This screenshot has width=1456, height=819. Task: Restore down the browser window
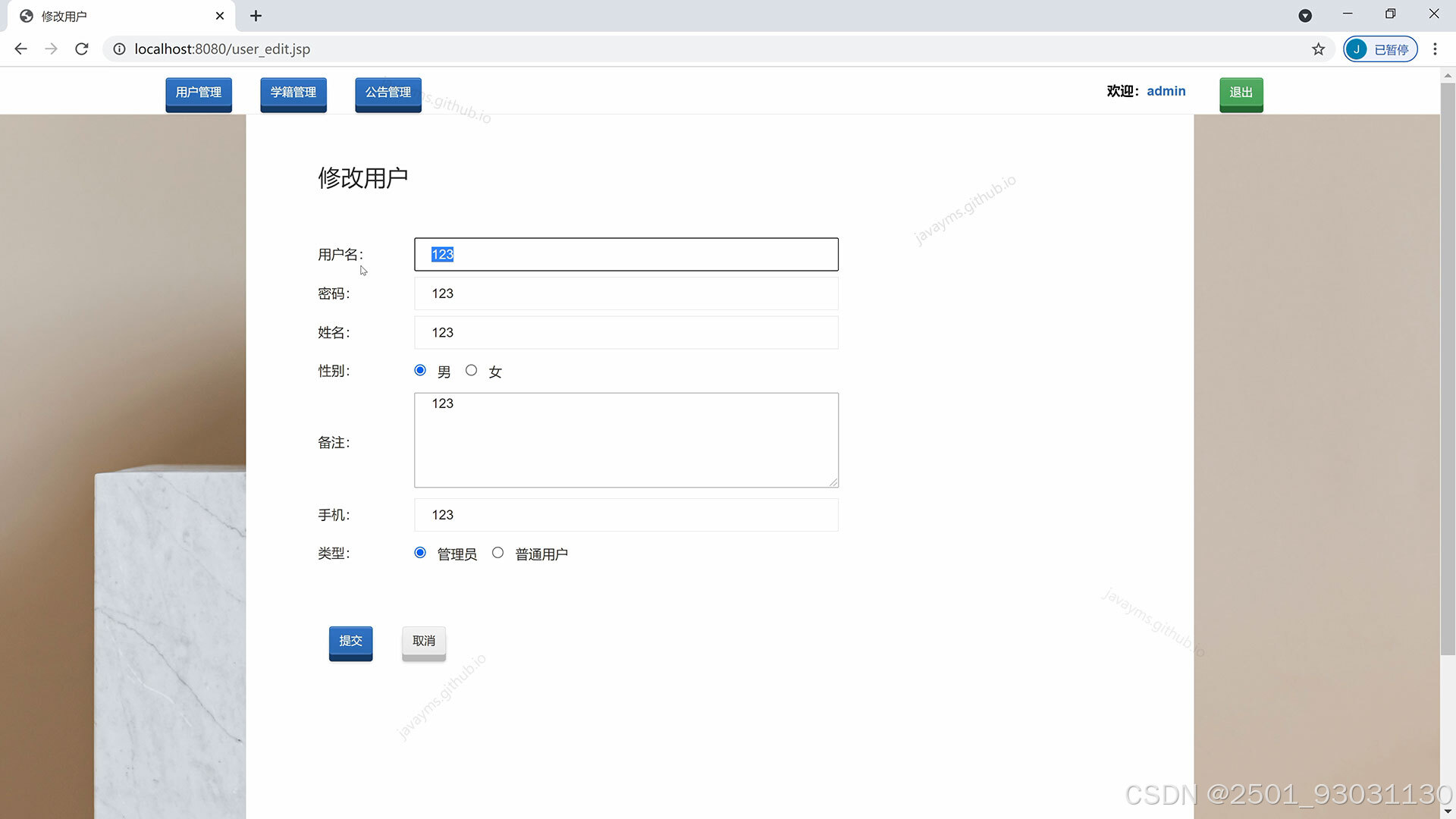tap(1390, 14)
